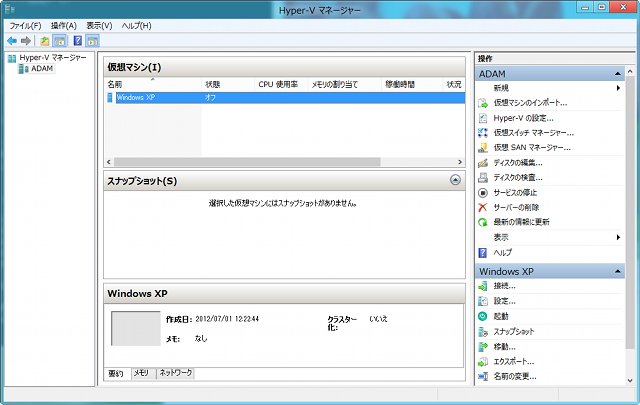Collapse the Windows XP actions section

point(618,271)
